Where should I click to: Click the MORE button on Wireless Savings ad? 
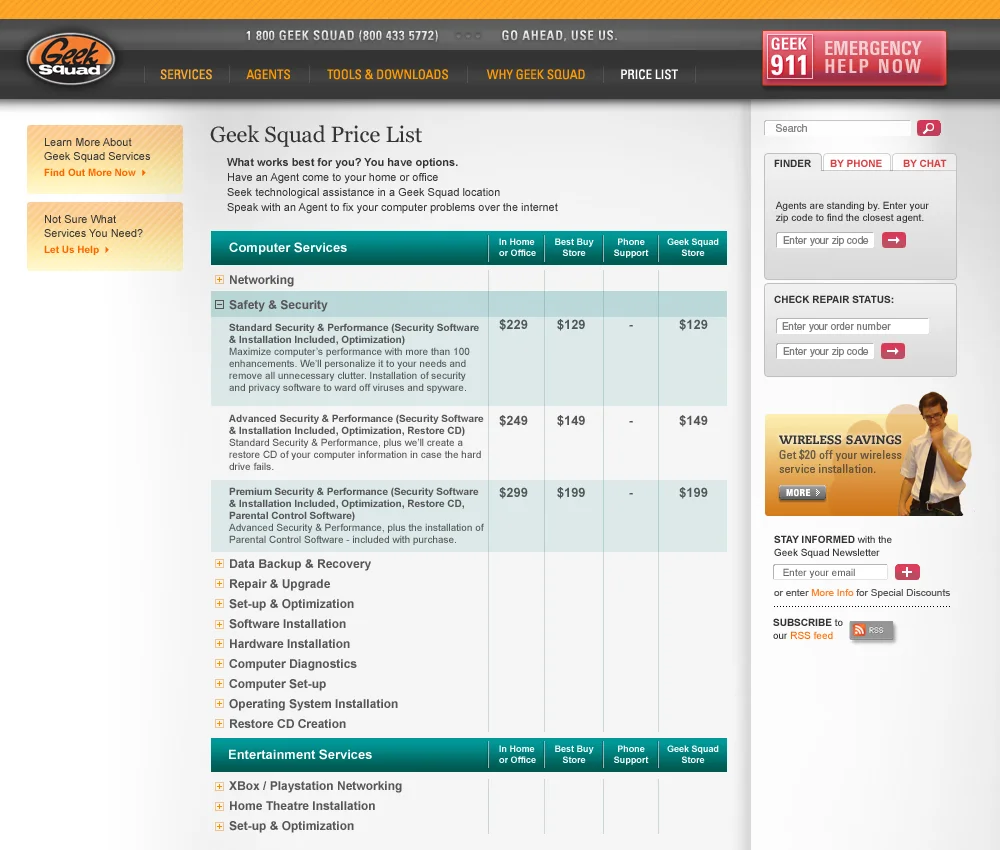tap(802, 493)
